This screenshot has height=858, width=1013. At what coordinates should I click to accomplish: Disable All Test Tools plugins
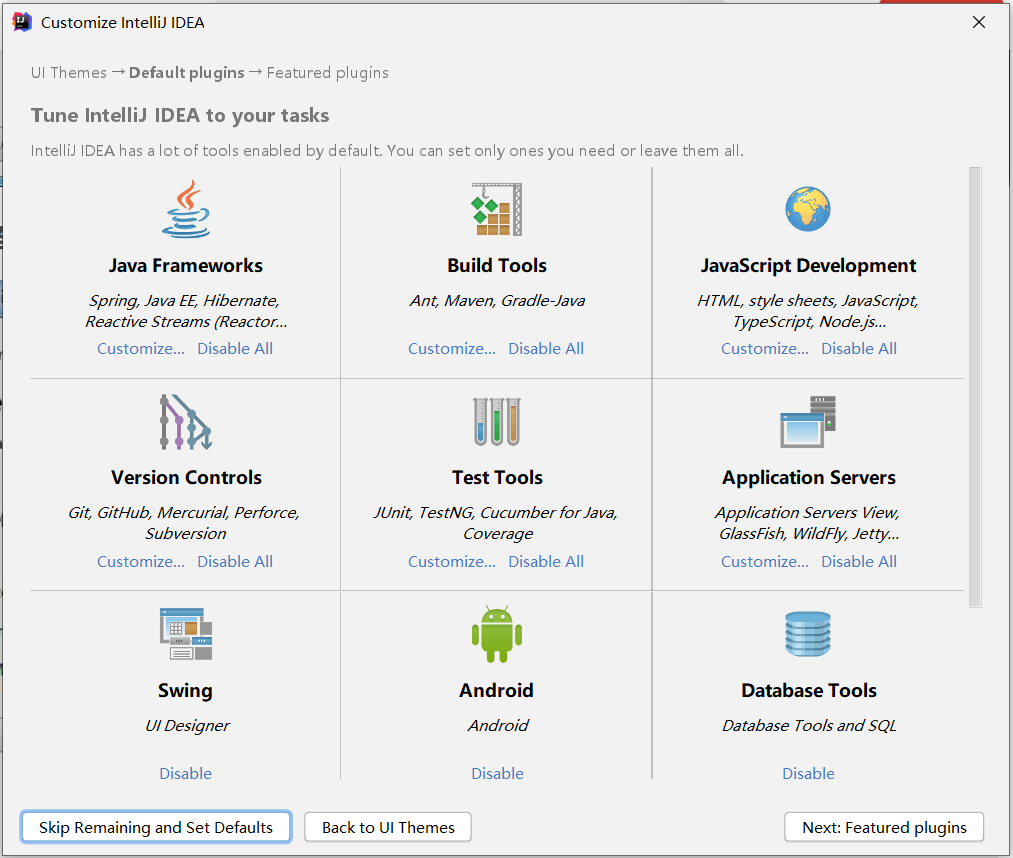pos(546,561)
